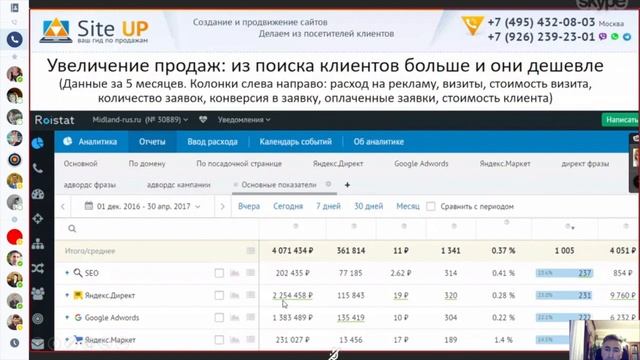Click the concentric circle icon in Roistat sidebar
Screen dimensions: 640x360
point(38,318)
